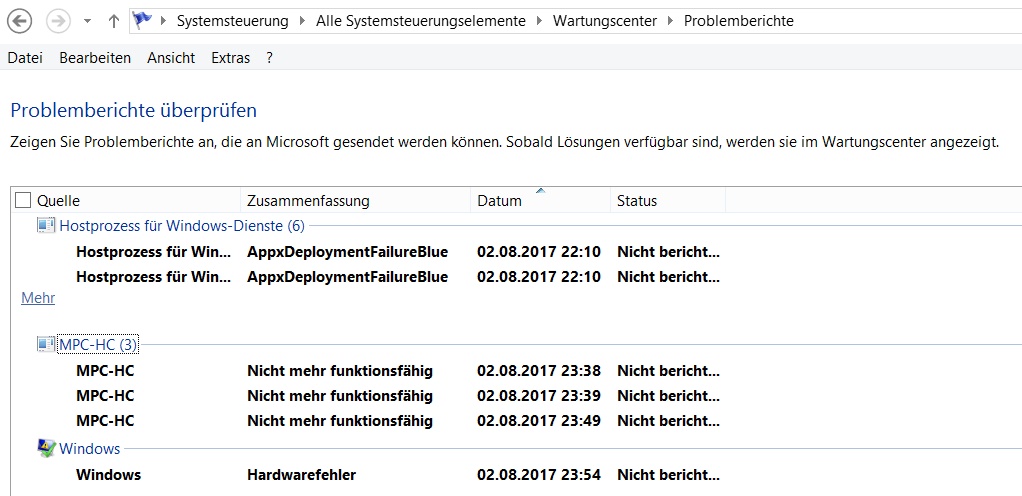Viewport: 1022px width, 496px height.
Task: Open dropdown arrow after Wartungscenter breadcrumb
Action: point(670,22)
